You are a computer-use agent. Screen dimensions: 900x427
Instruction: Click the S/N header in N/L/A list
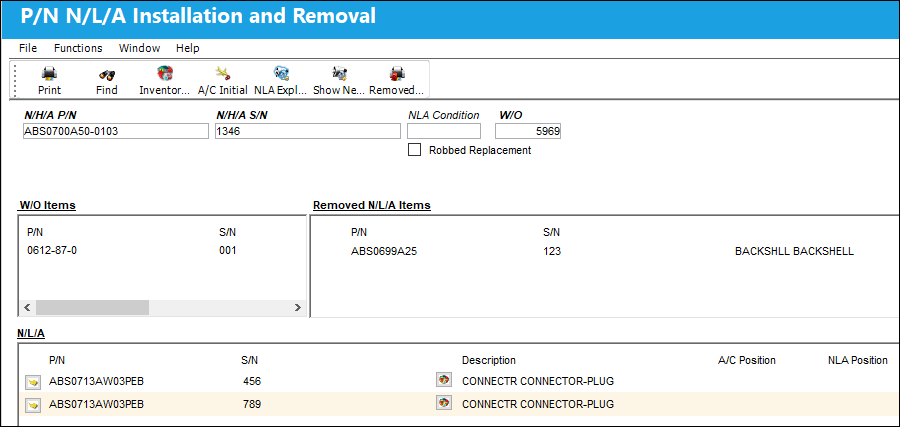(250, 360)
